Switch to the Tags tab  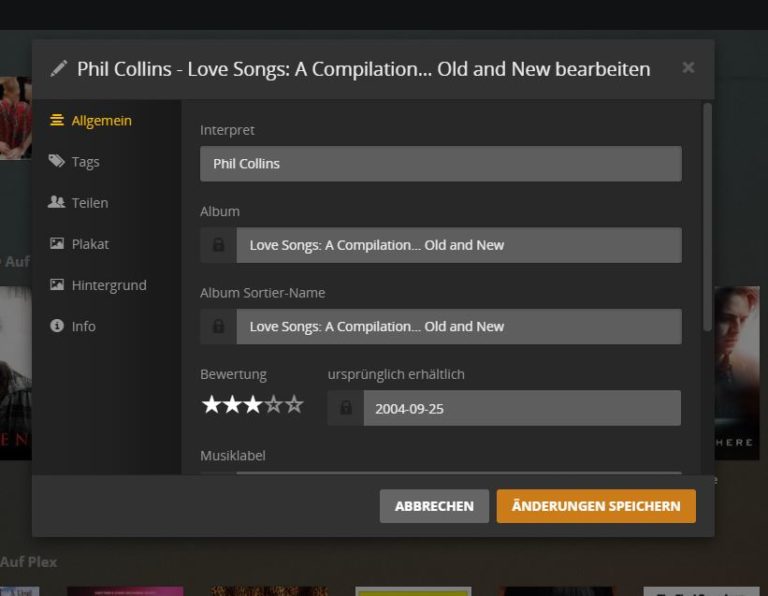point(86,162)
